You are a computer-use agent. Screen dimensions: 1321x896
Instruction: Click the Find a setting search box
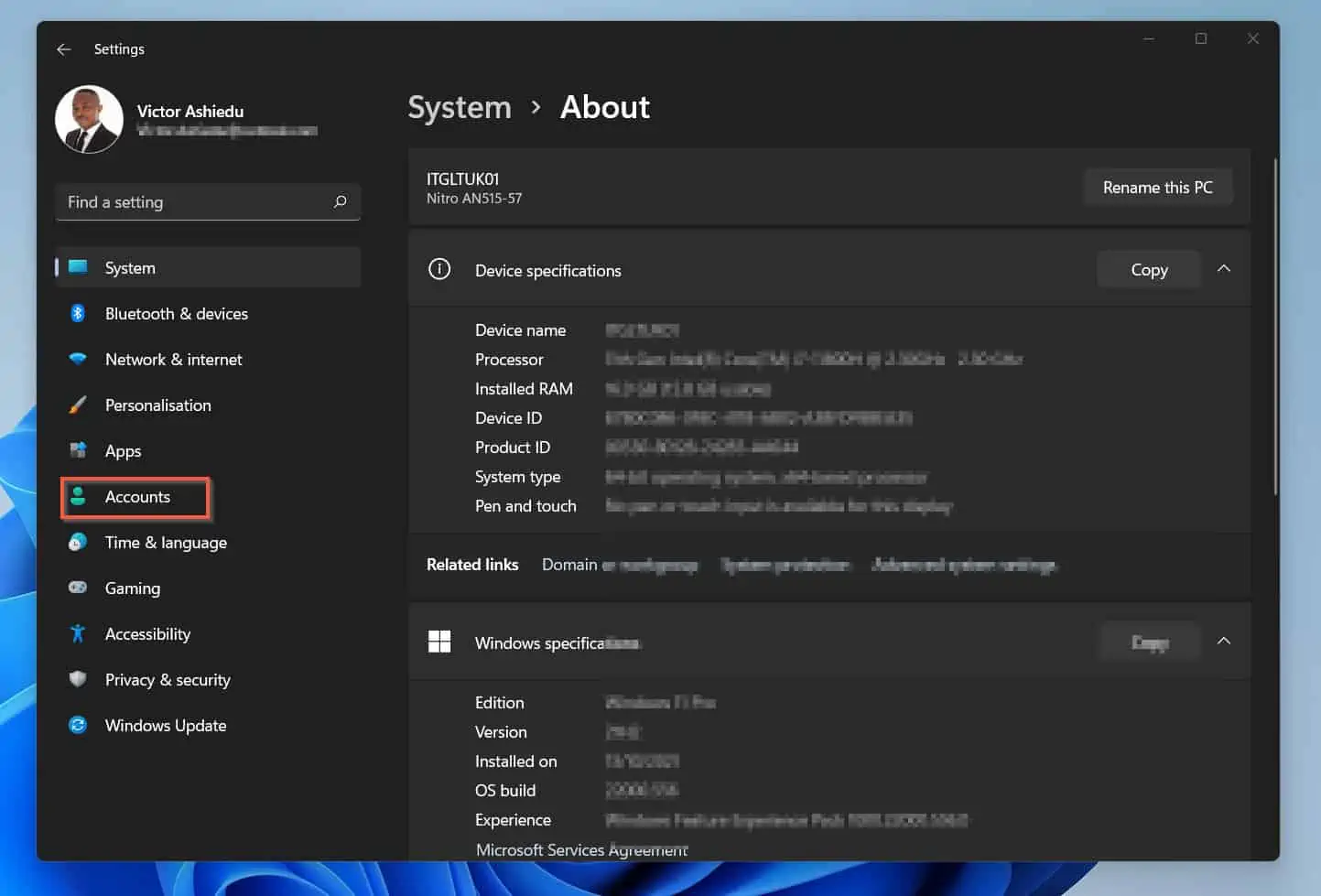point(208,202)
